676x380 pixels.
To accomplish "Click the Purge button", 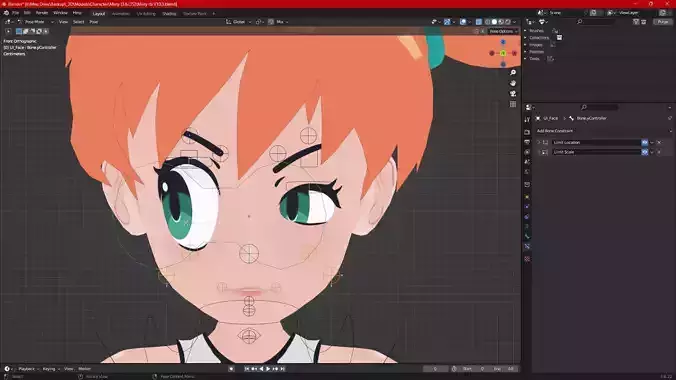I will (x=663, y=22).
